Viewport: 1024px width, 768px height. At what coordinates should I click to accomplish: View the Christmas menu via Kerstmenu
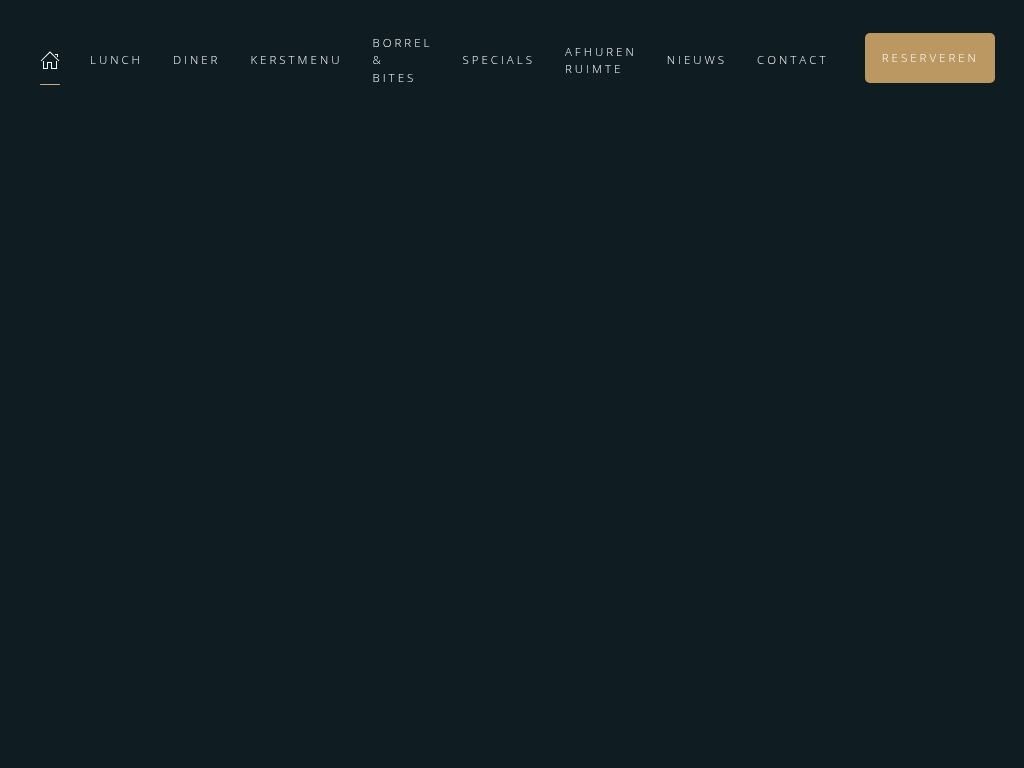tap(296, 60)
